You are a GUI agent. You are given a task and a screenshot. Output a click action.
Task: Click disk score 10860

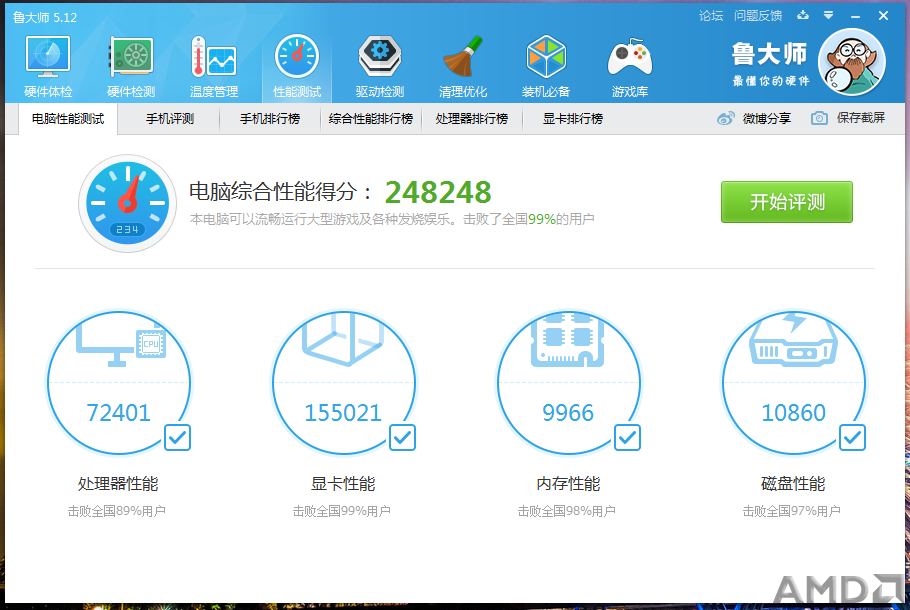(x=793, y=413)
